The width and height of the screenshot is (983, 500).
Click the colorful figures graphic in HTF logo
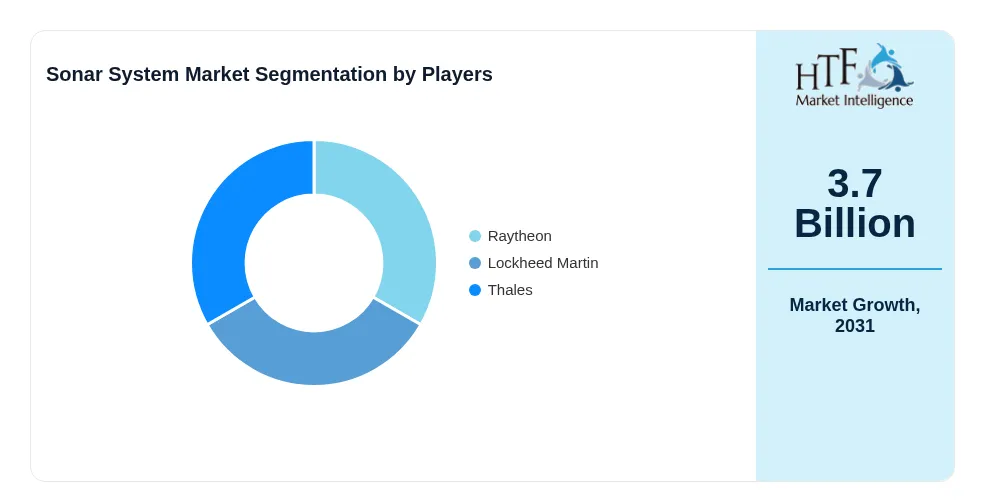(885, 68)
